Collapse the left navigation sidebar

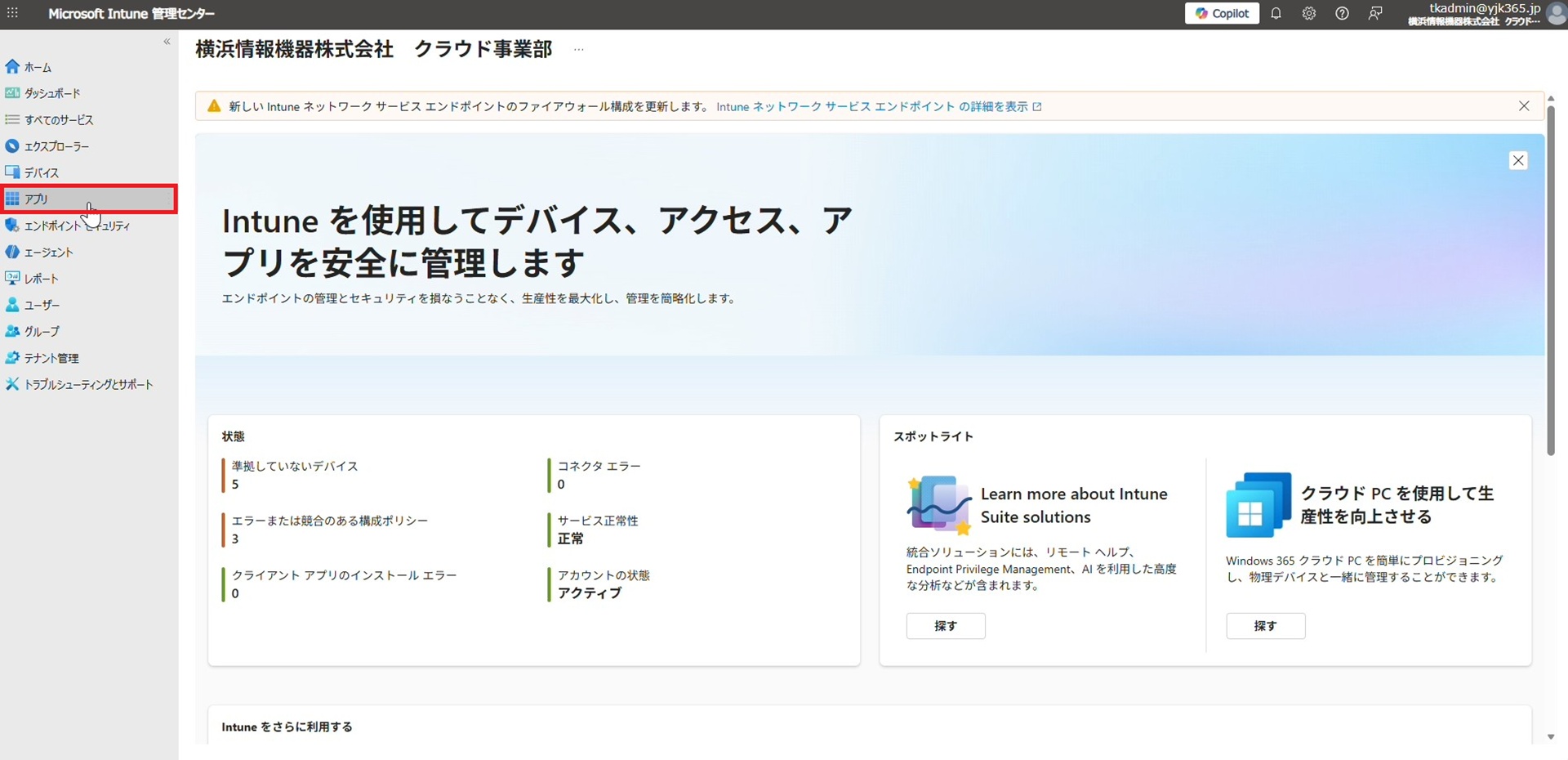pyautogui.click(x=167, y=42)
